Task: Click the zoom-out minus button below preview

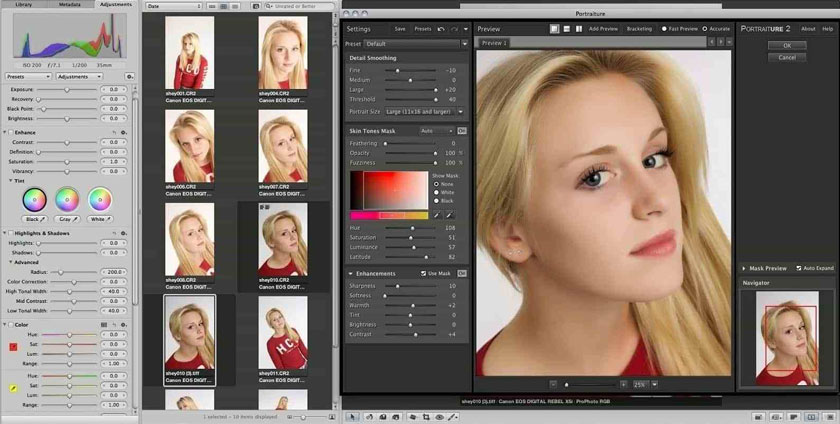Action: pyautogui.click(x=553, y=383)
